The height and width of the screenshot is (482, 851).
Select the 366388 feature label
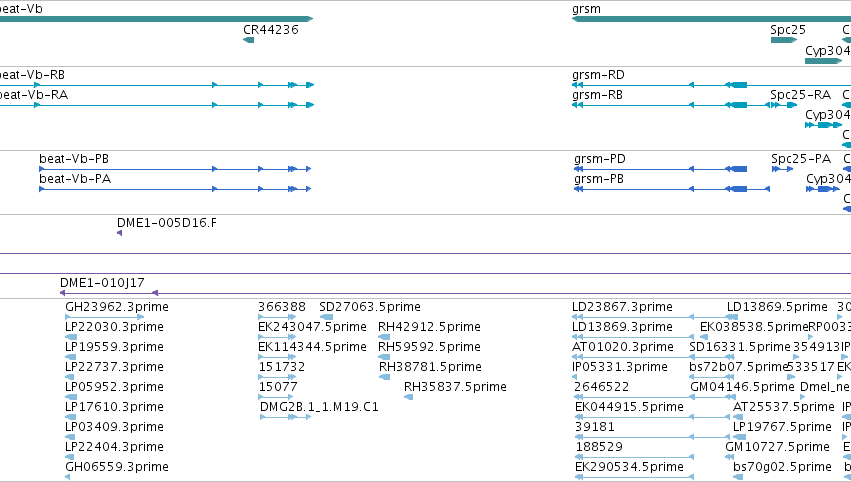pyautogui.click(x=282, y=307)
